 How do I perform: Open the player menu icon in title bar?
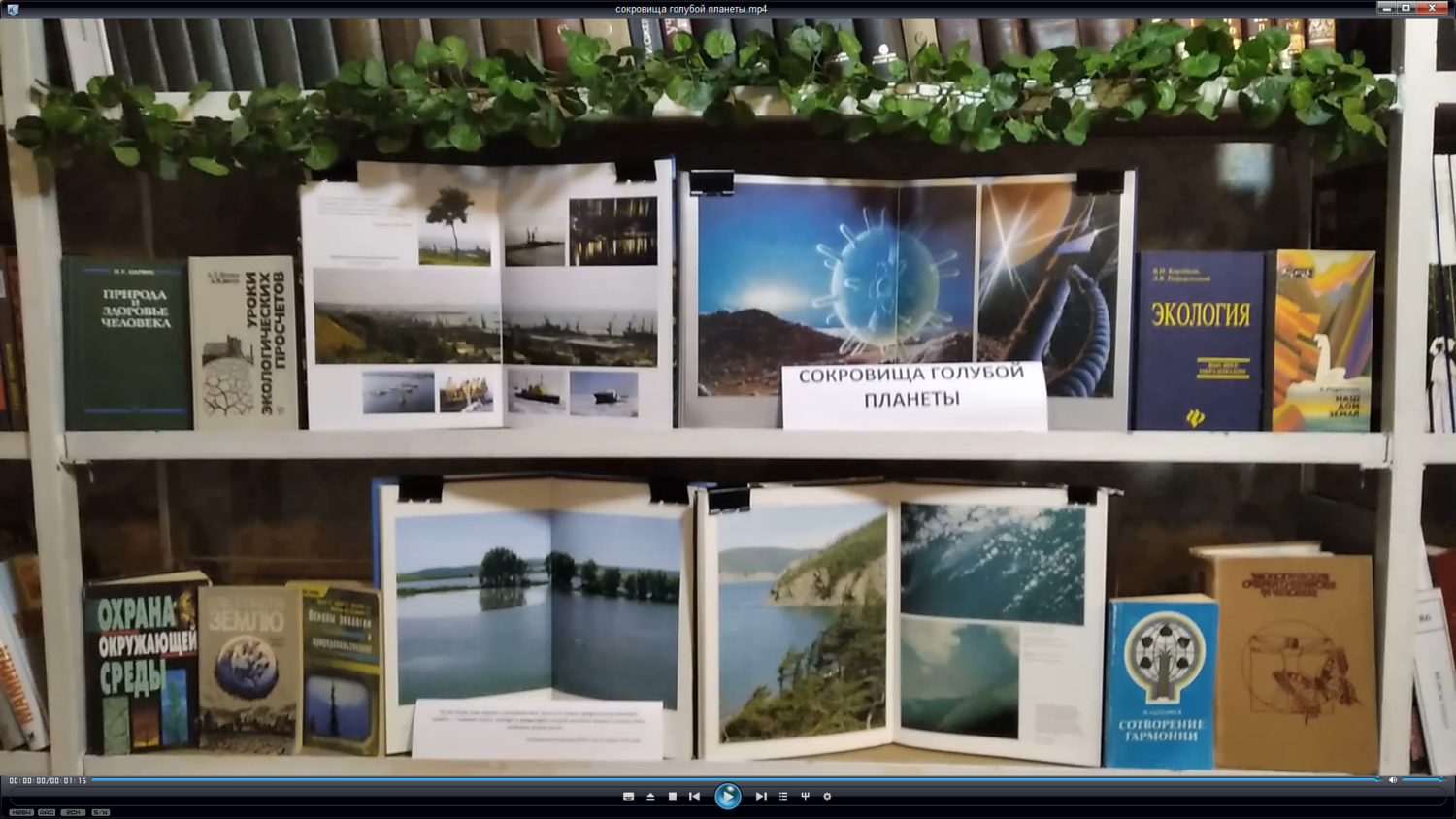13,9
